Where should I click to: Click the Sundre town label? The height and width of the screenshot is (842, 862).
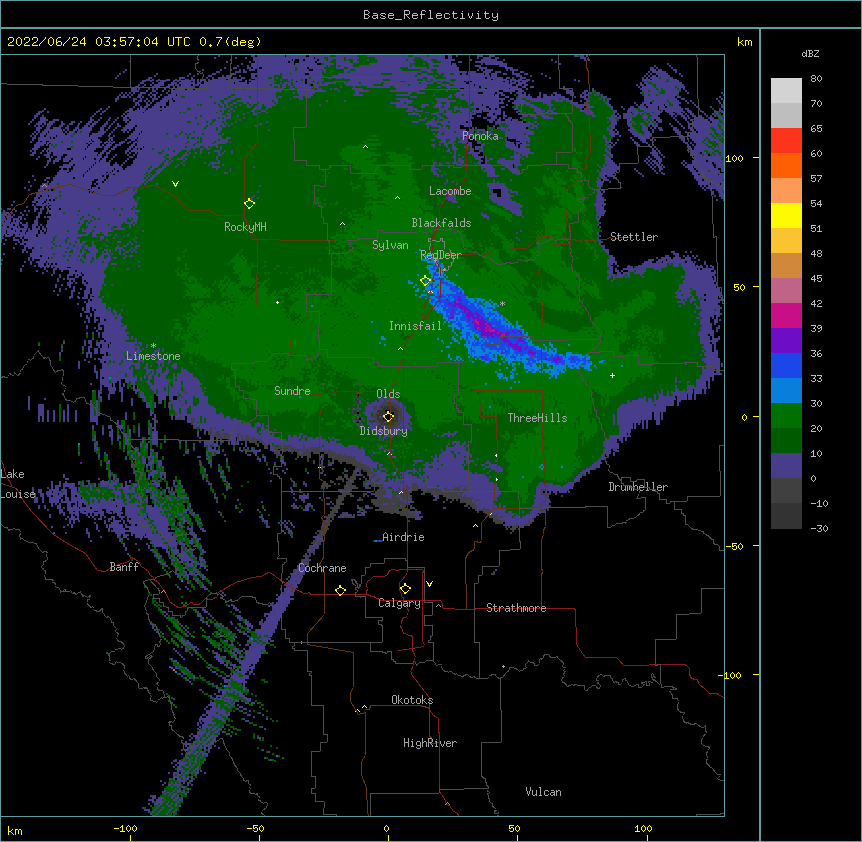click(x=292, y=391)
